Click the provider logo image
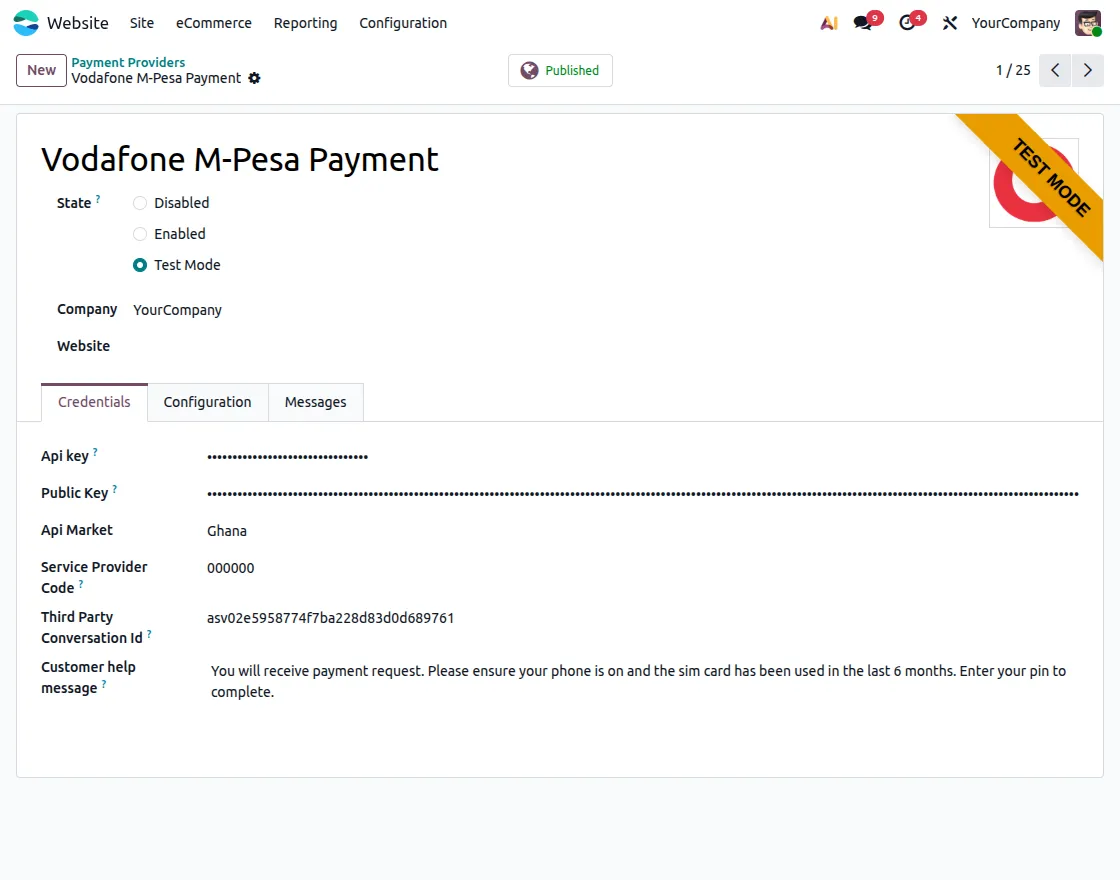This screenshot has width=1120, height=880. click(x=1034, y=183)
